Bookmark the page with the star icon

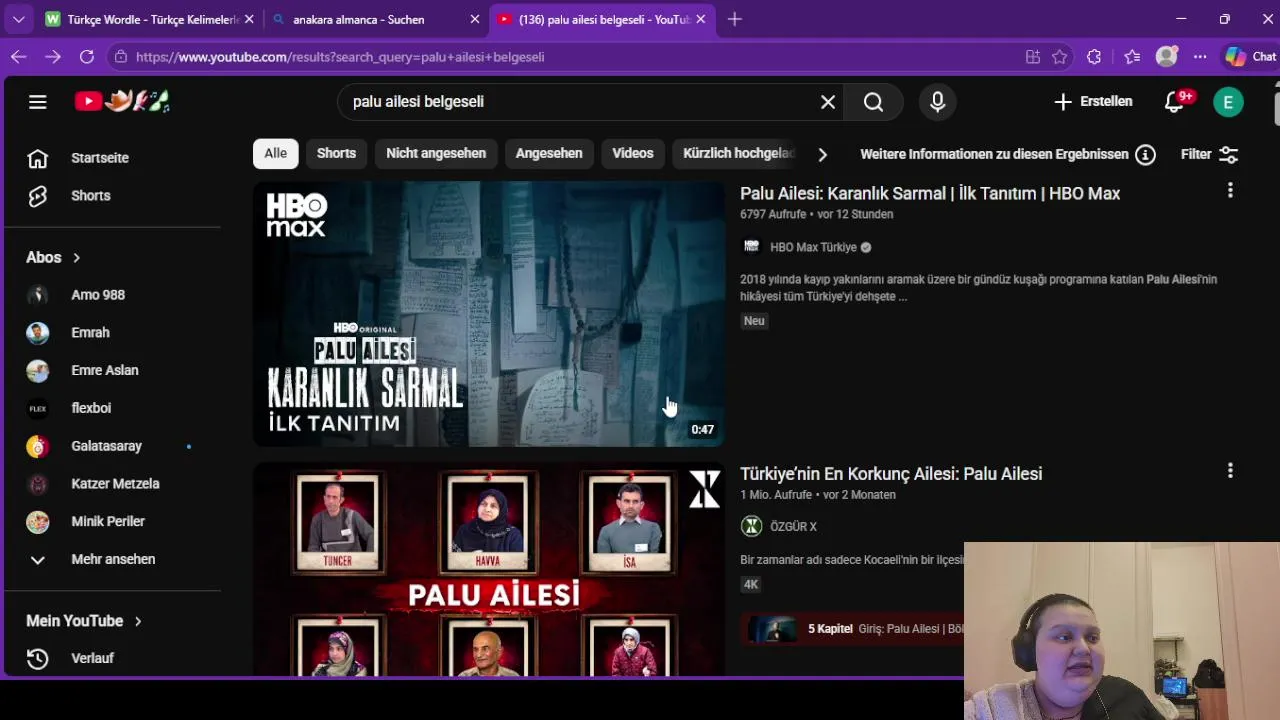coord(1060,57)
